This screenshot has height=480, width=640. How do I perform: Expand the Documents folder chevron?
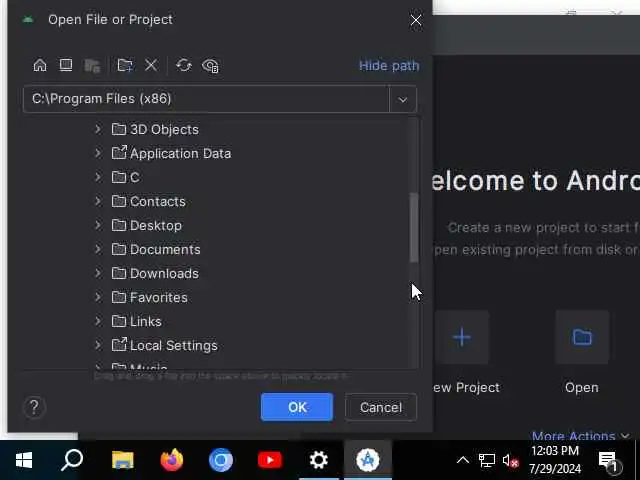(98, 249)
